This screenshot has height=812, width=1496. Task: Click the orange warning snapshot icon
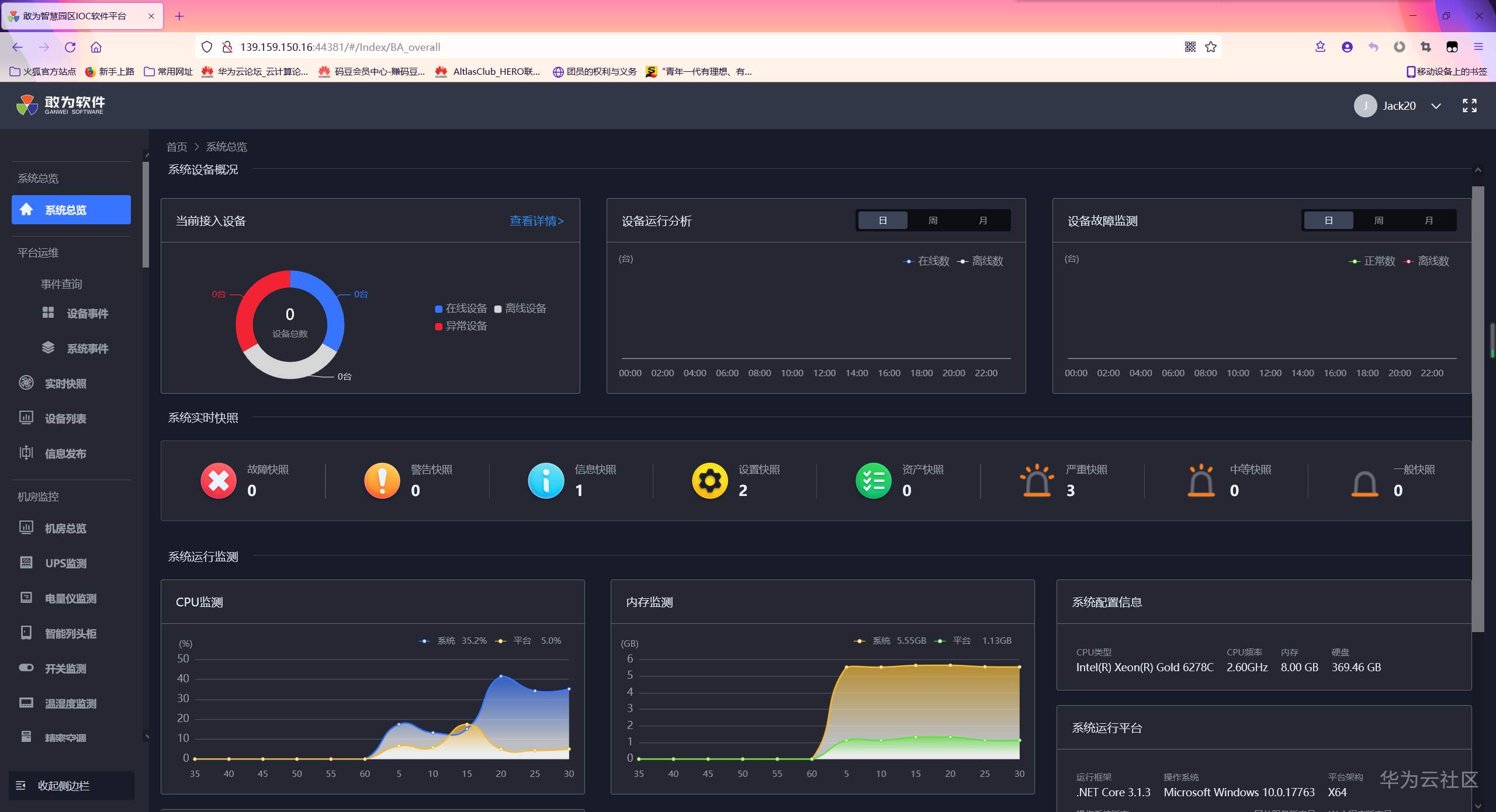[x=382, y=481]
